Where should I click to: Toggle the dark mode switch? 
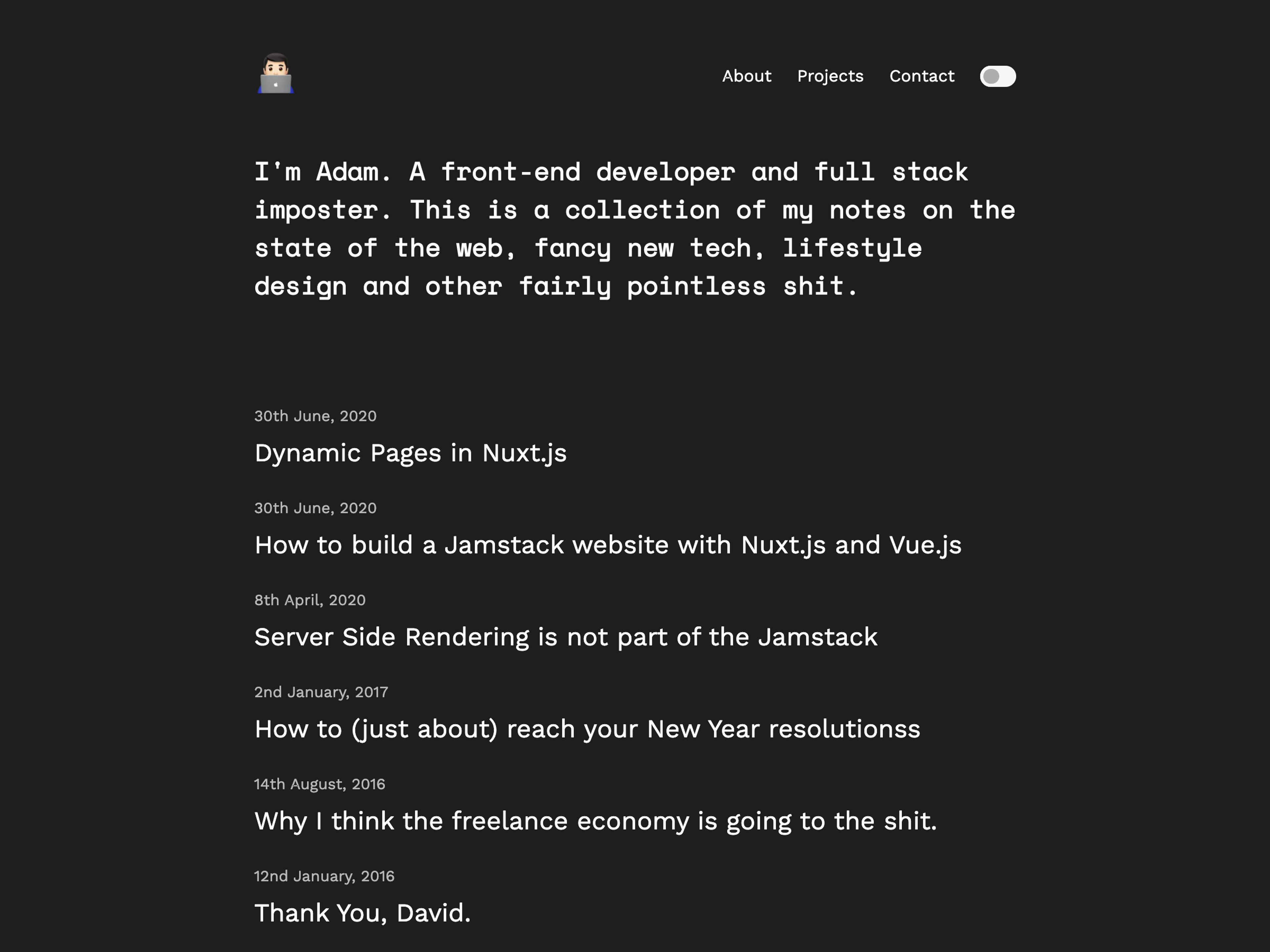coord(997,76)
